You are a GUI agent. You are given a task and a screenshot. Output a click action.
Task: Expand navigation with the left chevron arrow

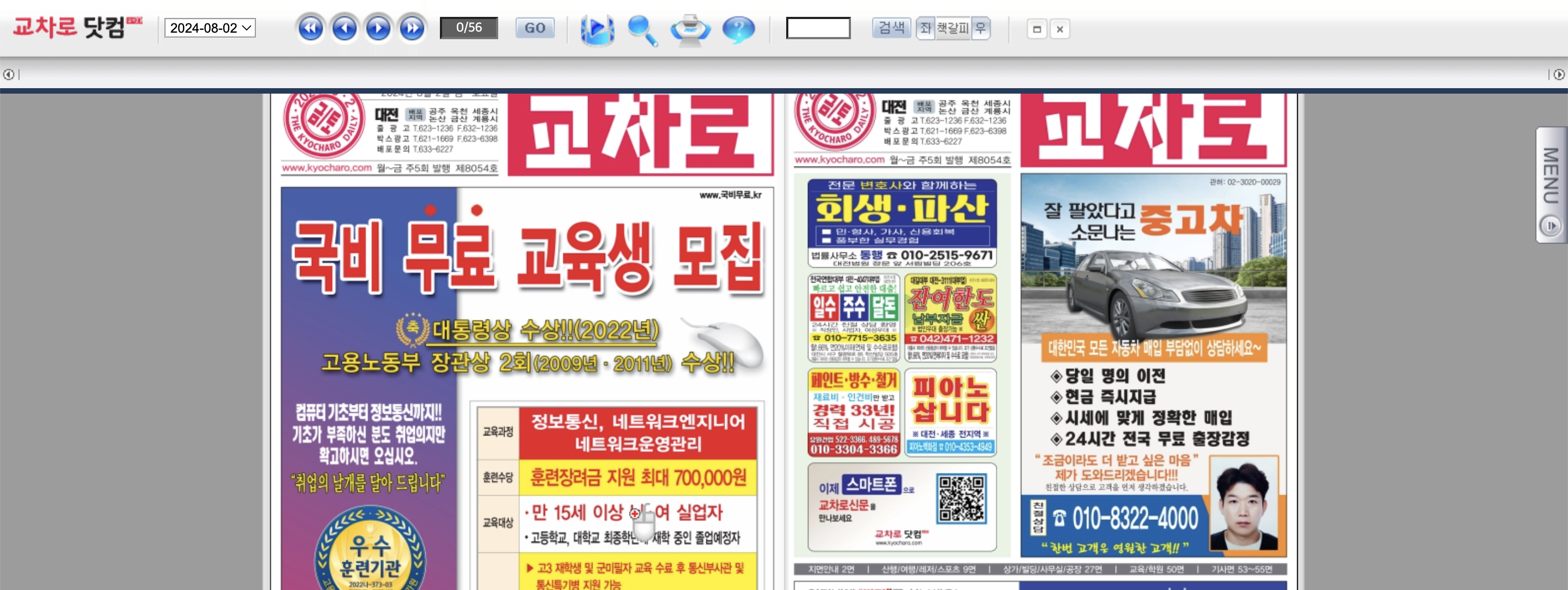pyautogui.click(x=9, y=74)
